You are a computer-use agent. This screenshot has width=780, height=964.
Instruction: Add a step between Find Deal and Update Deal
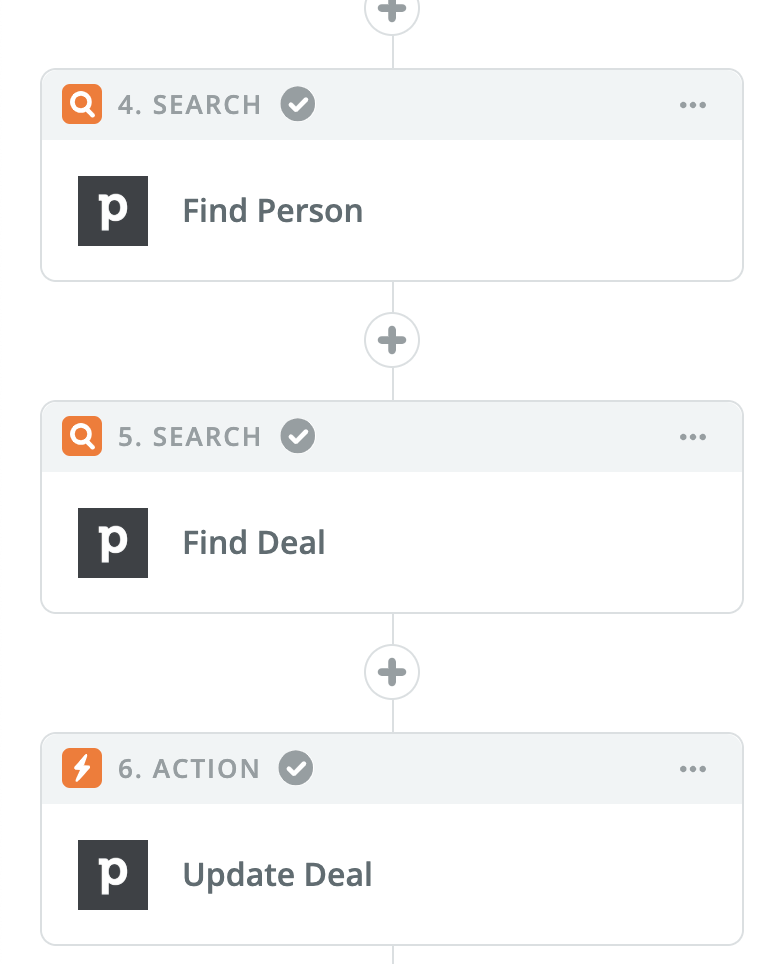pyautogui.click(x=392, y=672)
